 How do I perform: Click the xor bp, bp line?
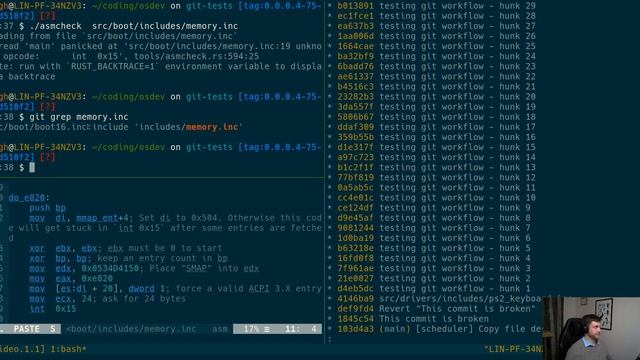click(x=128, y=258)
